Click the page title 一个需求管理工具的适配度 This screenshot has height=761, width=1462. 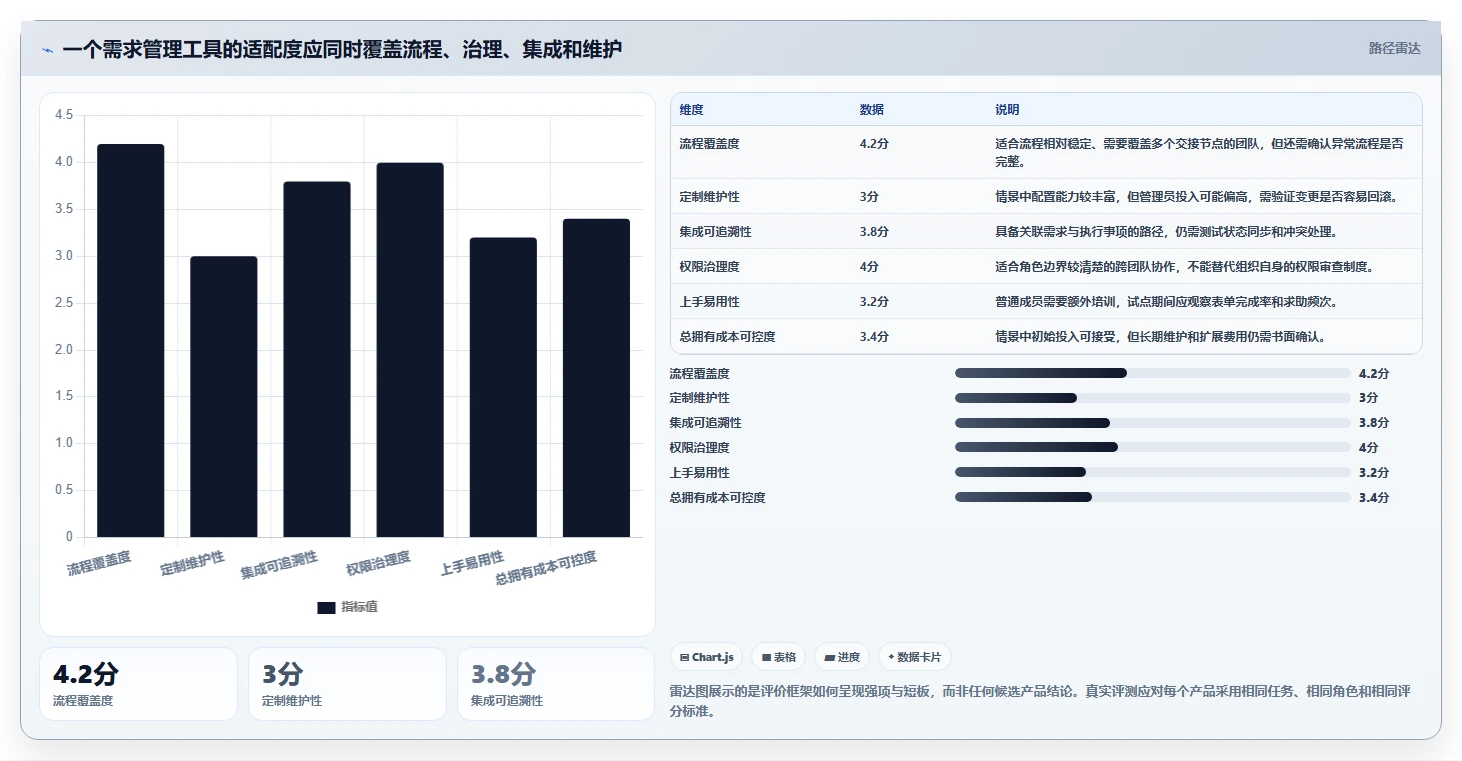tap(342, 49)
